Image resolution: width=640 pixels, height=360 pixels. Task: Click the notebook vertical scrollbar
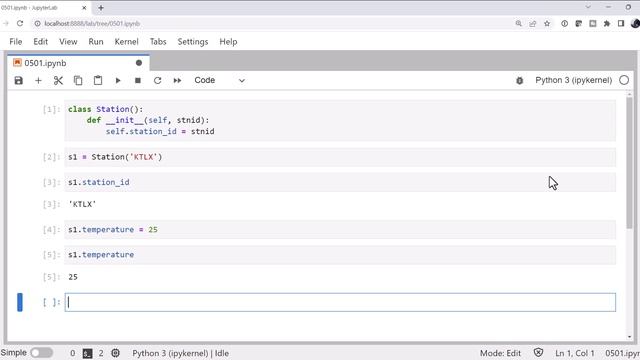click(x=629, y=163)
